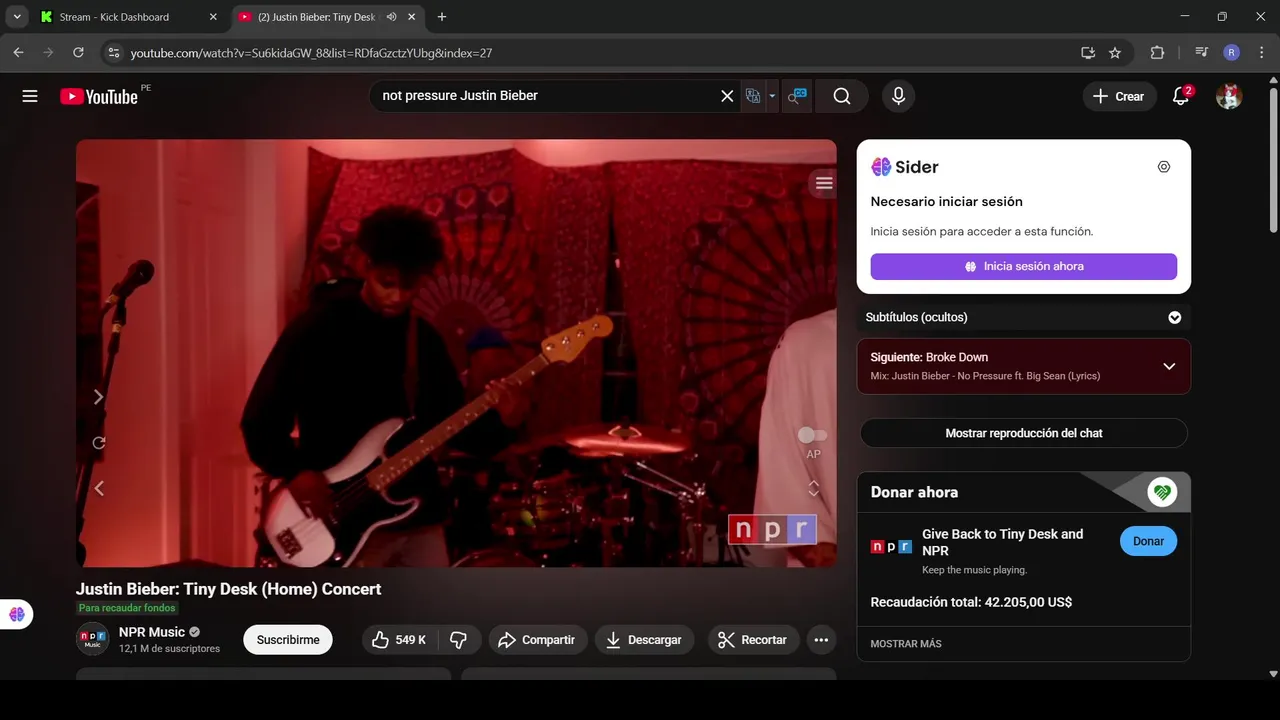
Task: Click the install app icon in address bar
Action: coord(1088,53)
